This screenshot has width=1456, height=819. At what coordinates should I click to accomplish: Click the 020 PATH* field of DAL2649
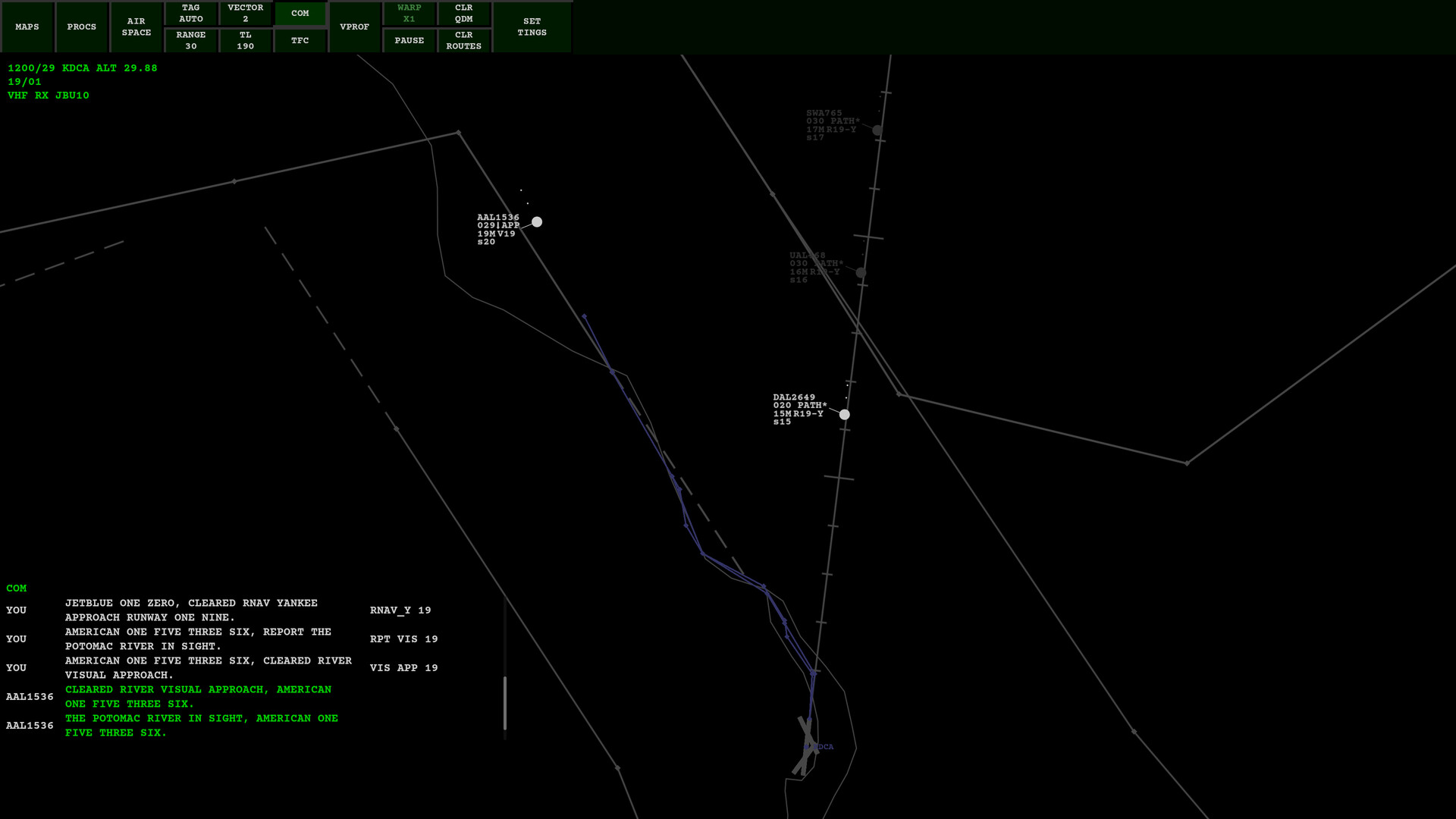800,406
